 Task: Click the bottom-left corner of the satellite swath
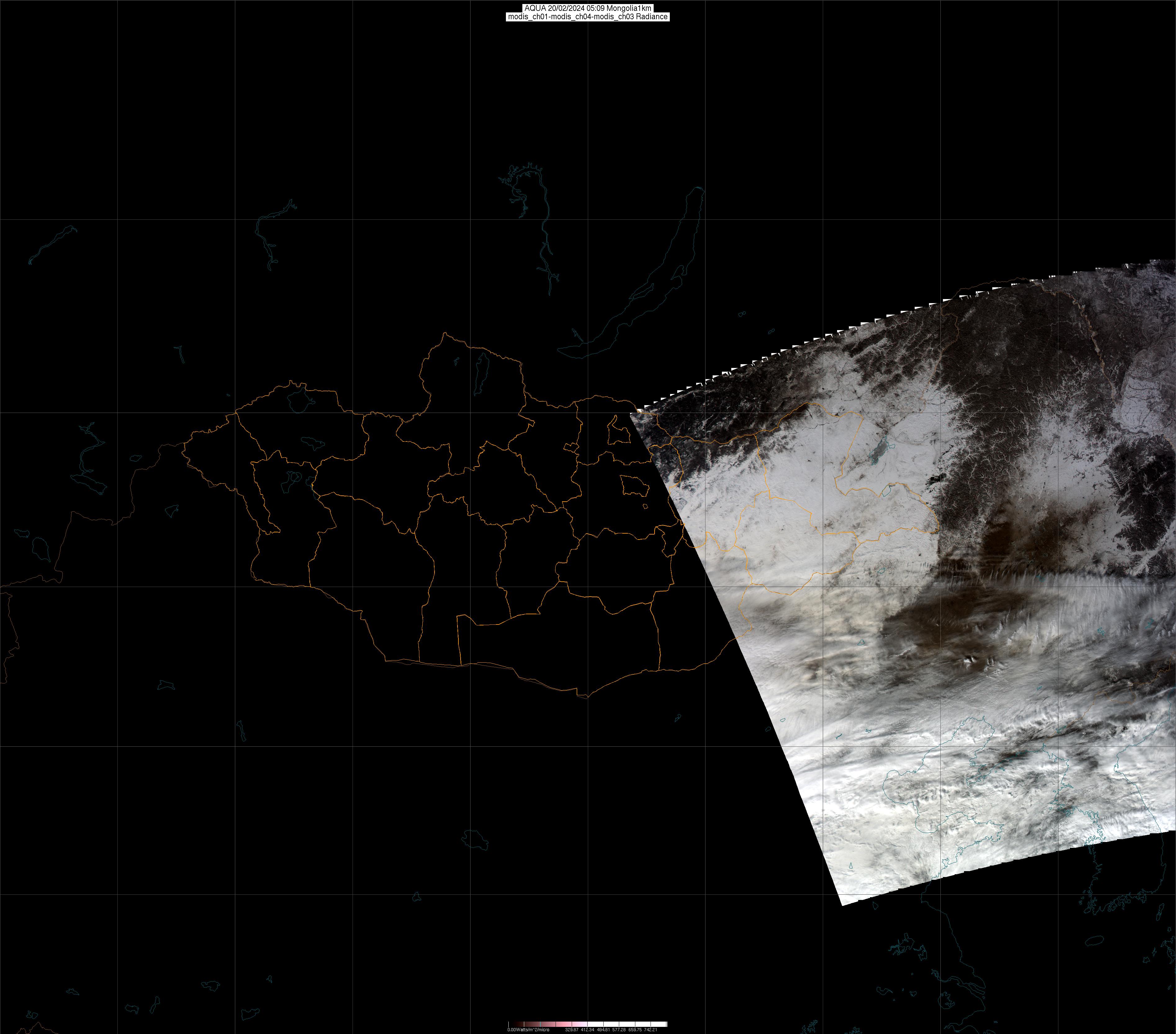point(842,904)
